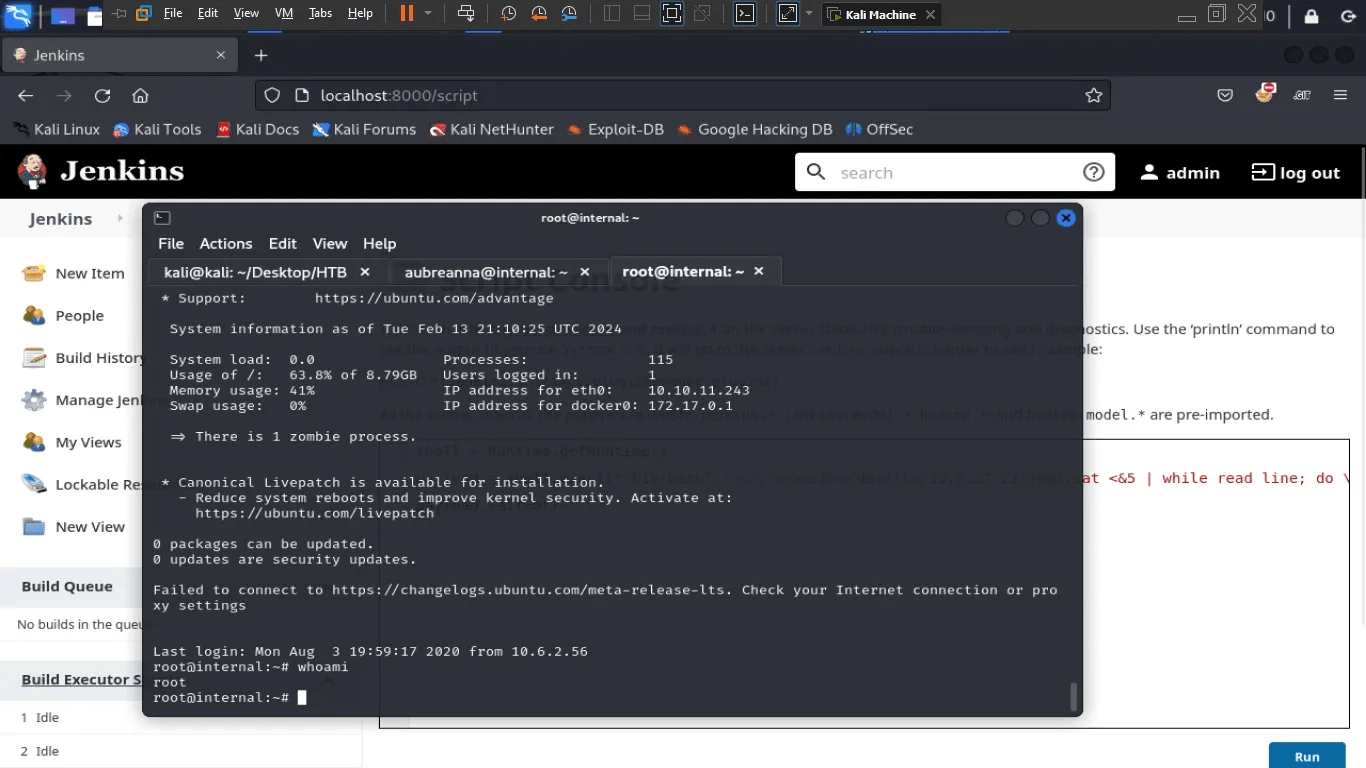Click the browser home icon

coord(140,95)
